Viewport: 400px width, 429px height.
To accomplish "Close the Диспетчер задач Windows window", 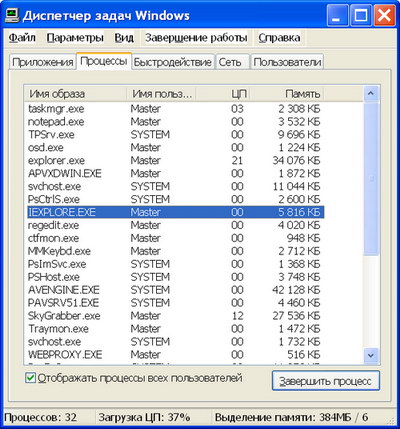I will (x=384, y=16).
